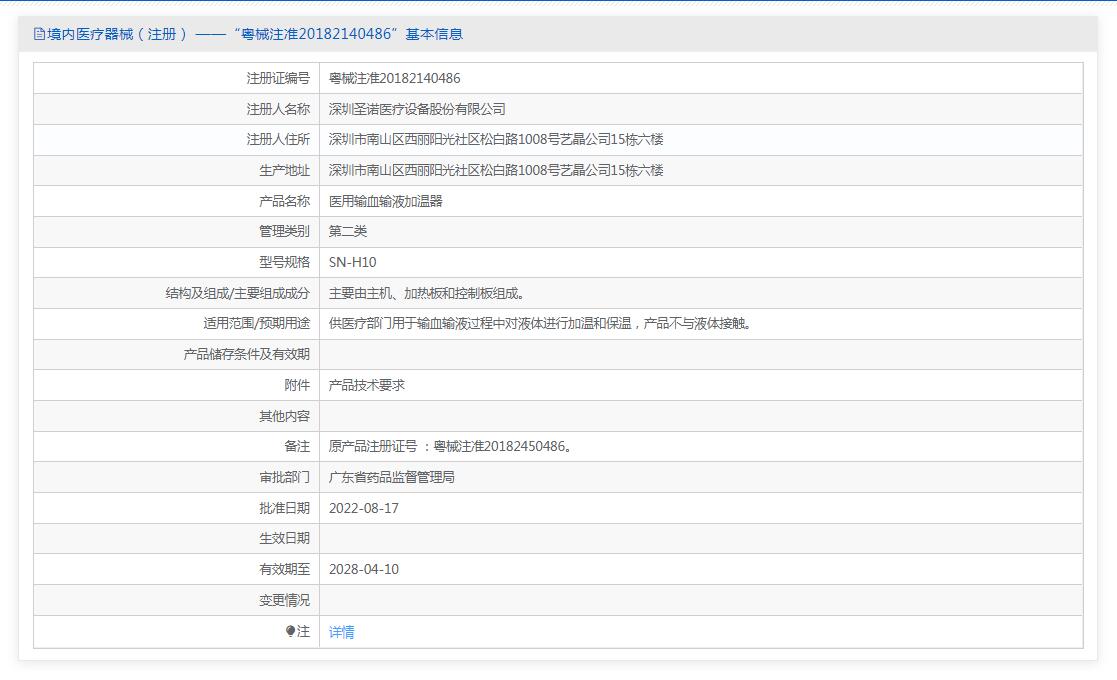Select the product name 医用输血输液加温器
The image size is (1117, 680).
(x=385, y=201)
